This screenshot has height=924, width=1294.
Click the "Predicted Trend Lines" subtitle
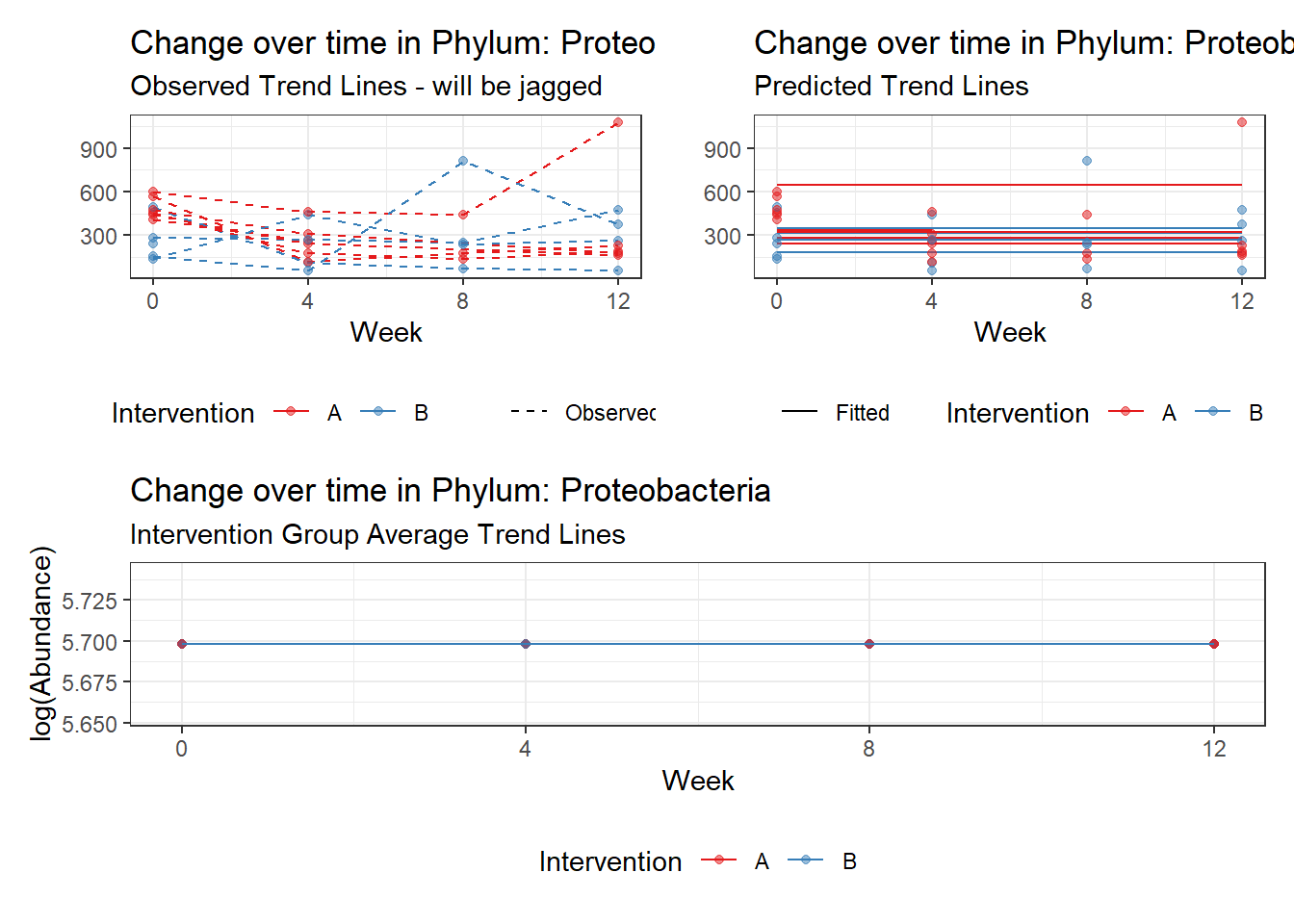point(891,87)
